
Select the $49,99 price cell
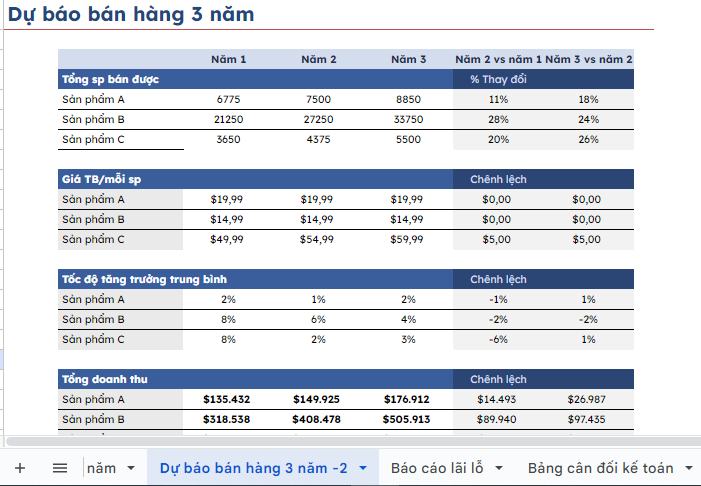(228, 239)
